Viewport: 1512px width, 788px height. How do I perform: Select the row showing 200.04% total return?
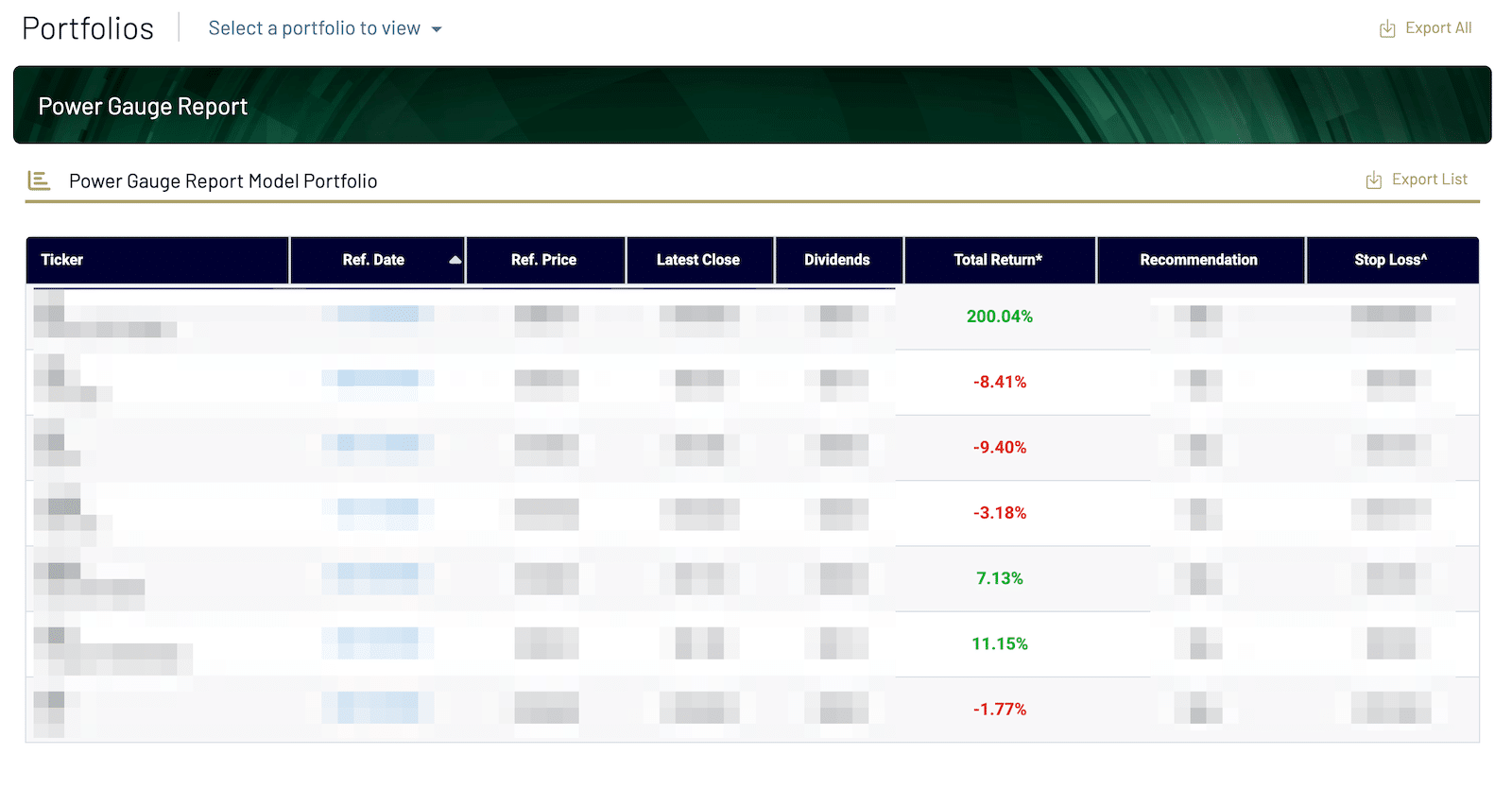(999, 317)
